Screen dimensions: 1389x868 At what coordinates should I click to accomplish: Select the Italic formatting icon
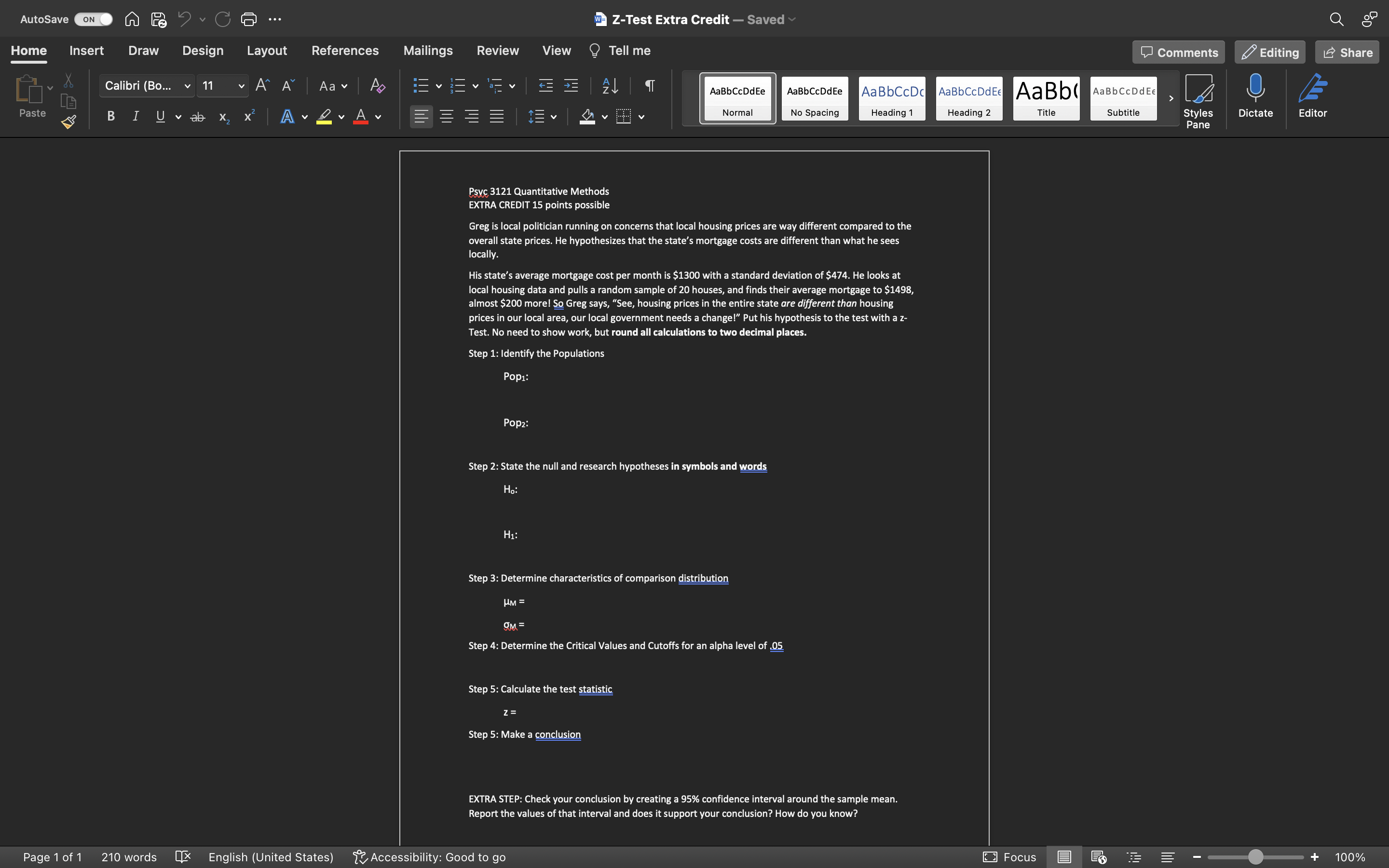pyautogui.click(x=134, y=117)
